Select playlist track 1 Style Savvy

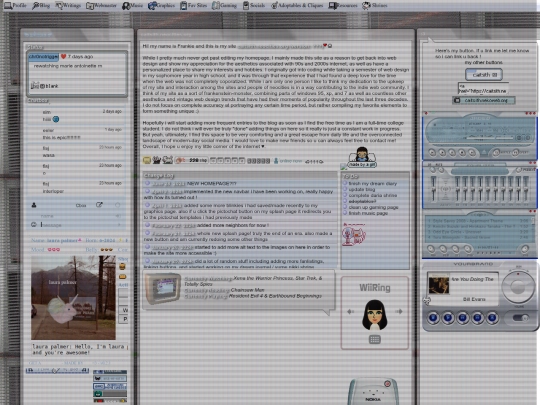(x=477, y=220)
